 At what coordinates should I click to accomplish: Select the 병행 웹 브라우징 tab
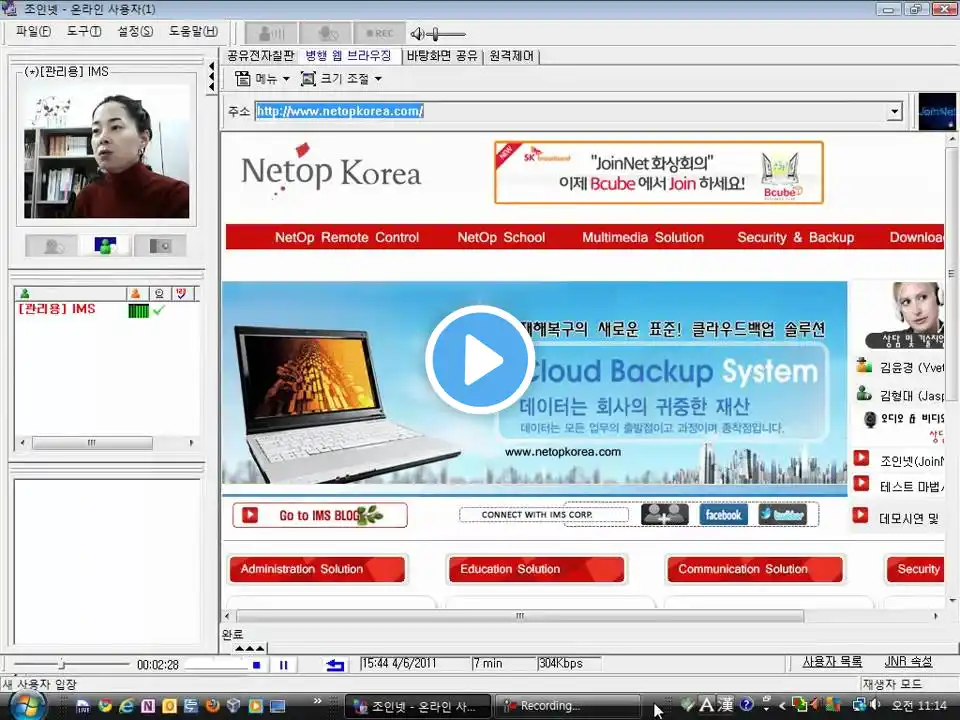pos(348,56)
